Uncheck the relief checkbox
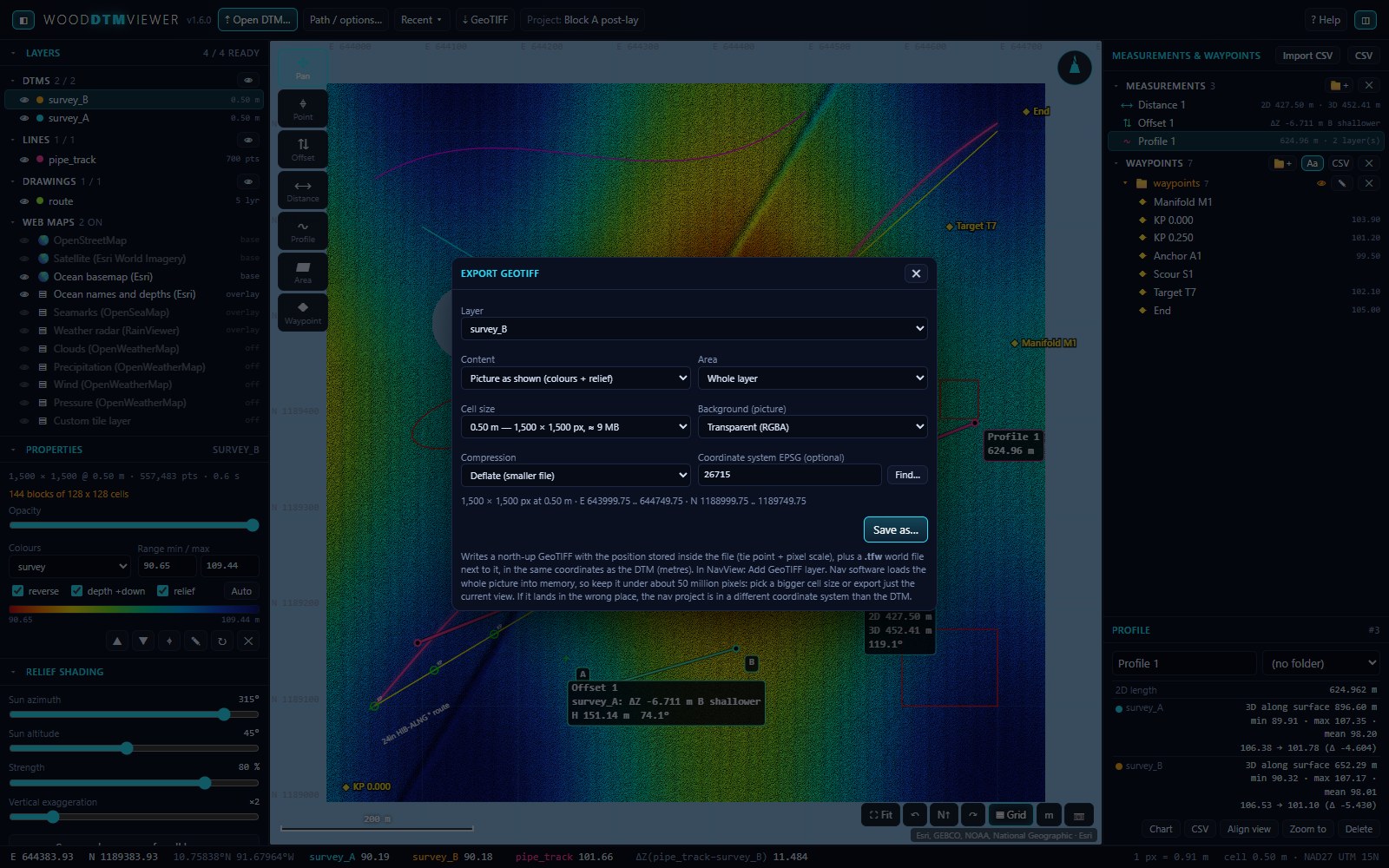 point(162,590)
